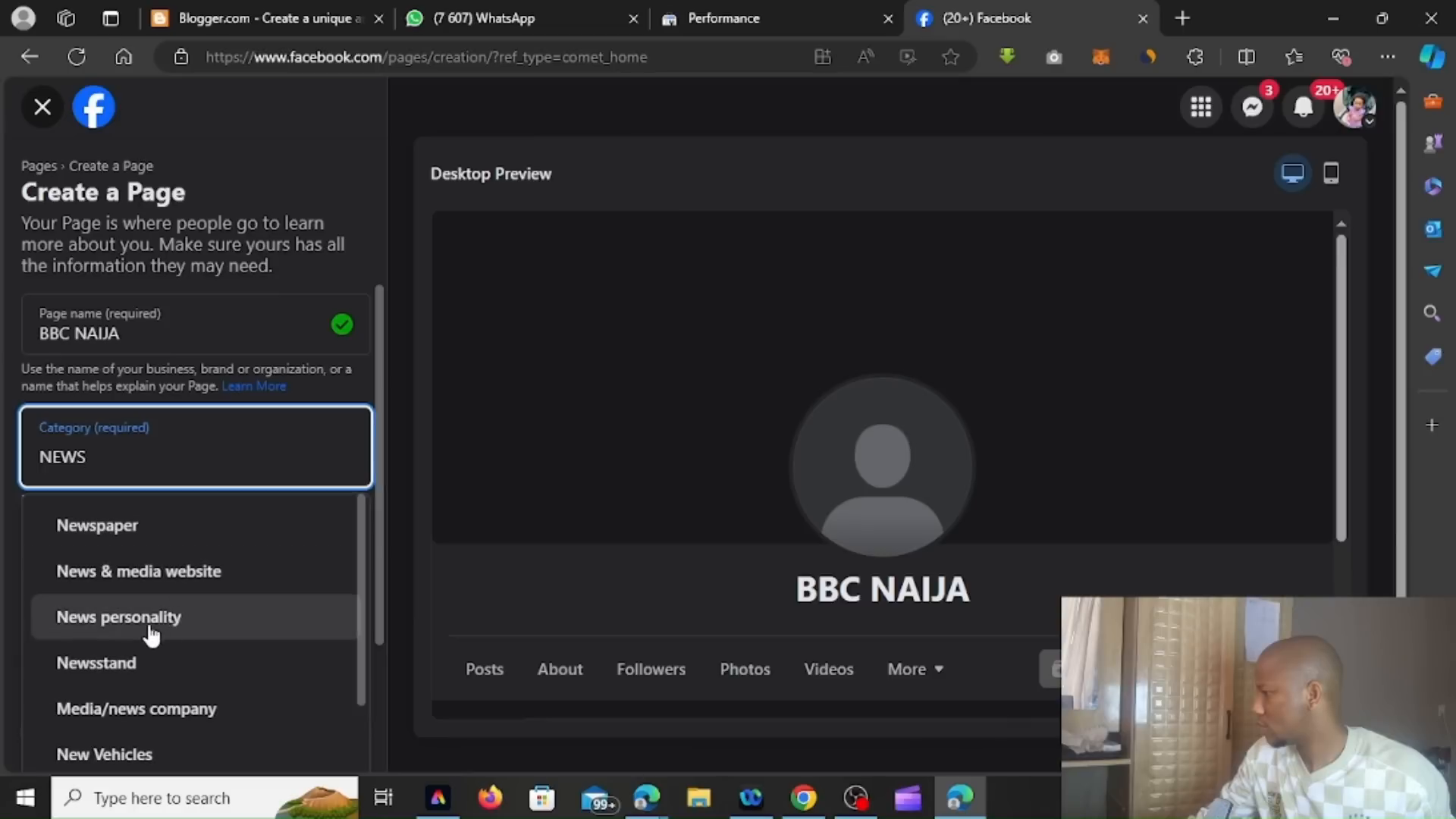Launch Firefox from the taskbar
This screenshot has height=819, width=1456.
tap(490, 798)
